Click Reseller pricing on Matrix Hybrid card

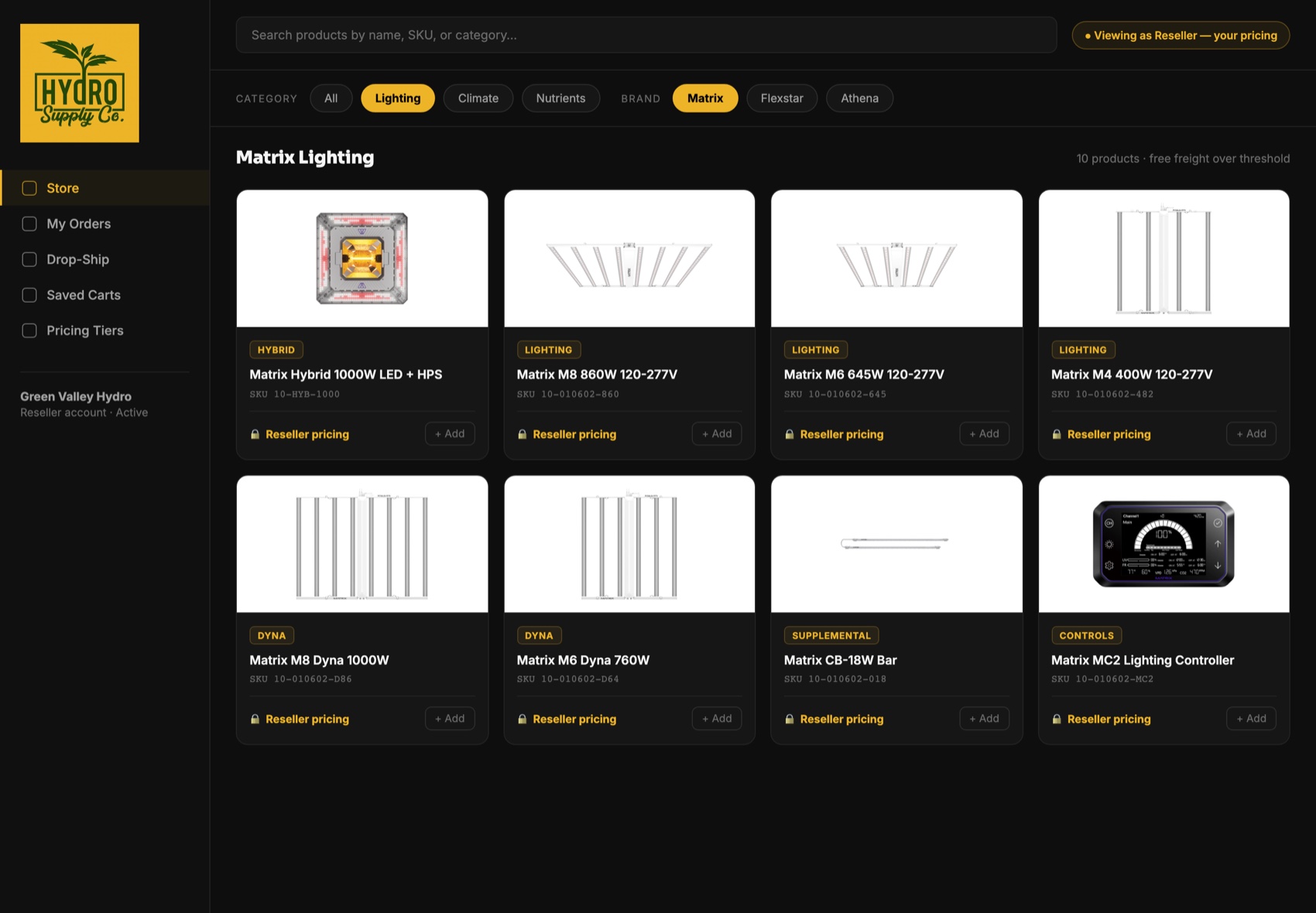[x=307, y=434]
